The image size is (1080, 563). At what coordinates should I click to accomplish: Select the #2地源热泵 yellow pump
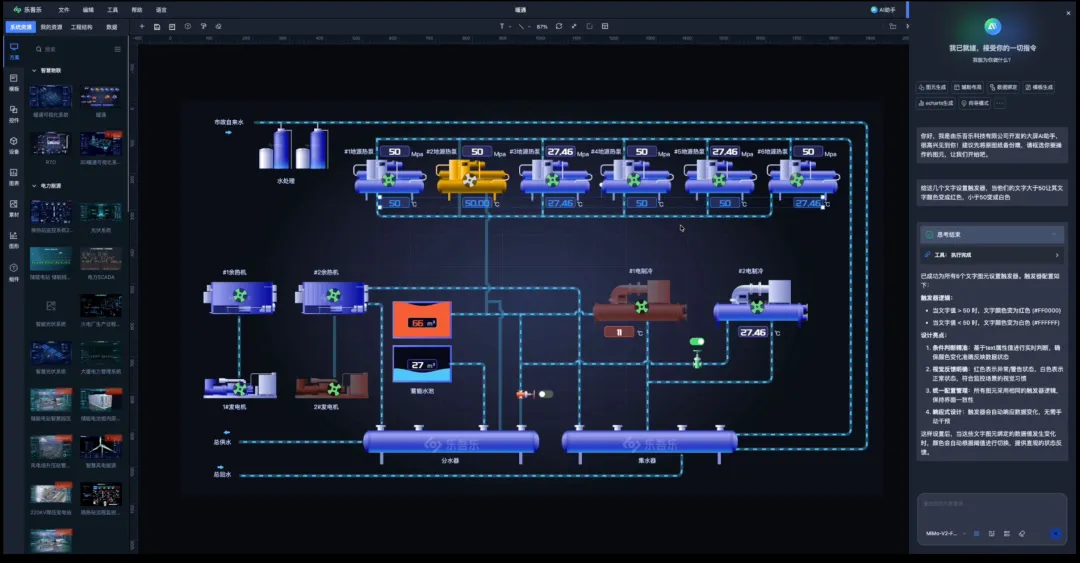(472, 178)
